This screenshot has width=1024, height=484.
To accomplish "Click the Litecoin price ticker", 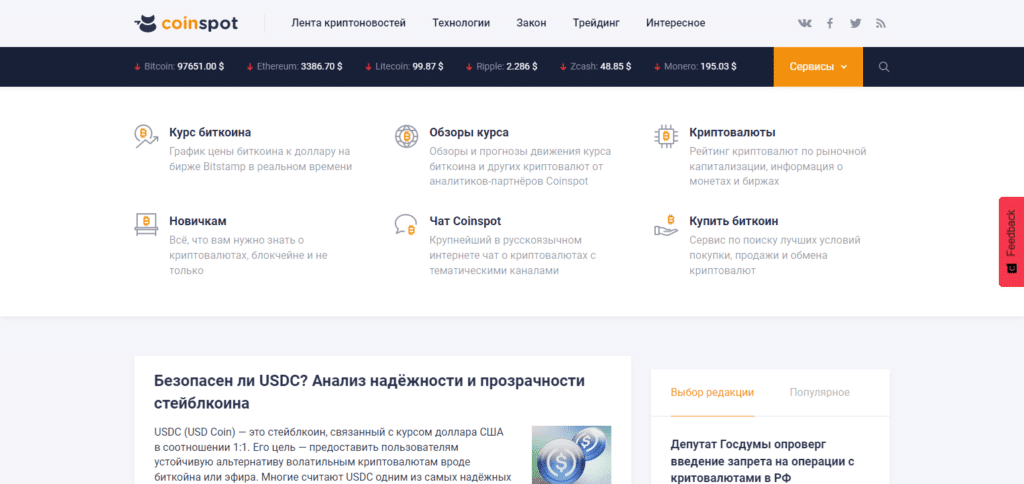I will [x=404, y=67].
